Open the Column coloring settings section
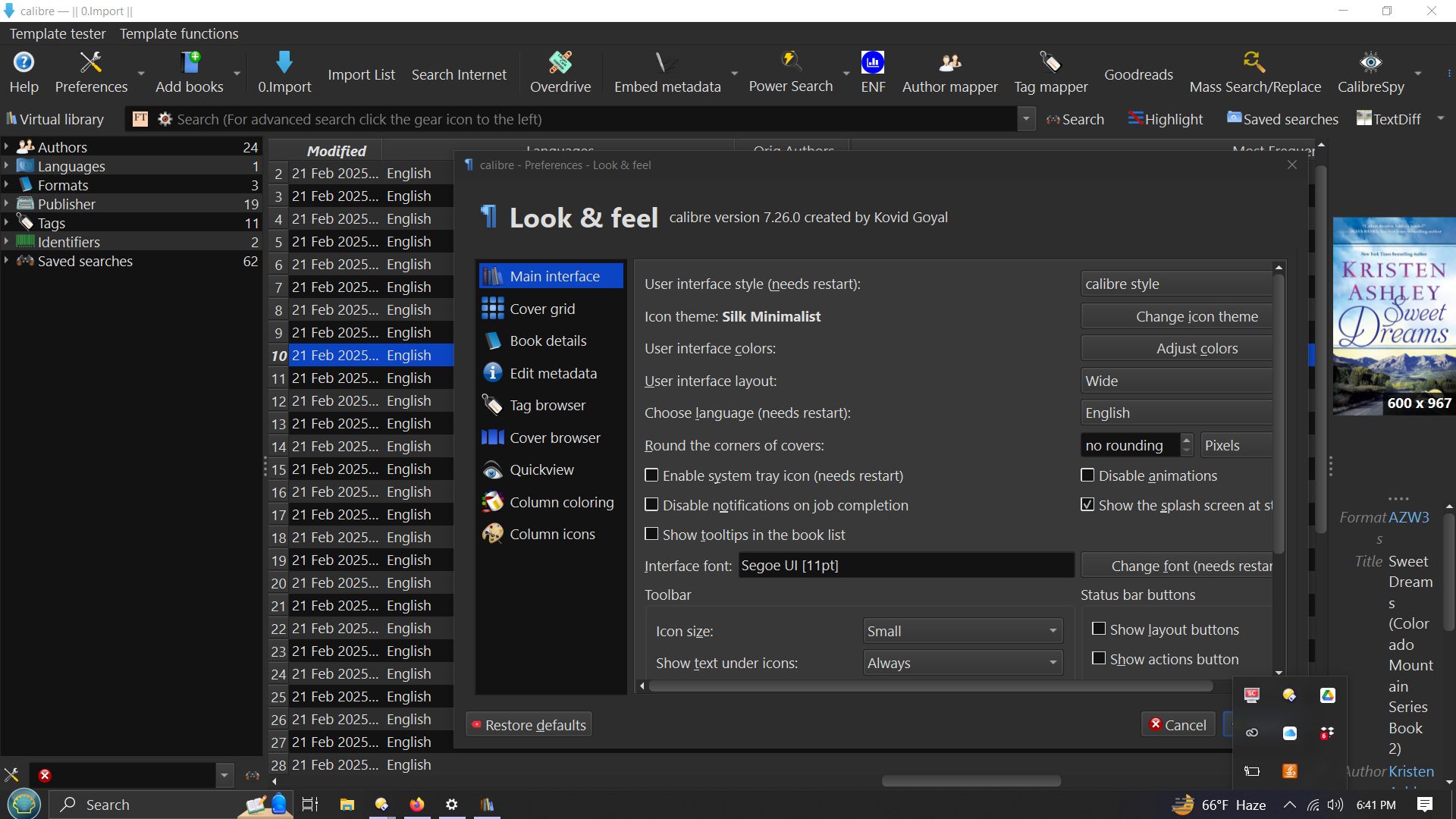This screenshot has height=819, width=1456. tap(561, 502)
